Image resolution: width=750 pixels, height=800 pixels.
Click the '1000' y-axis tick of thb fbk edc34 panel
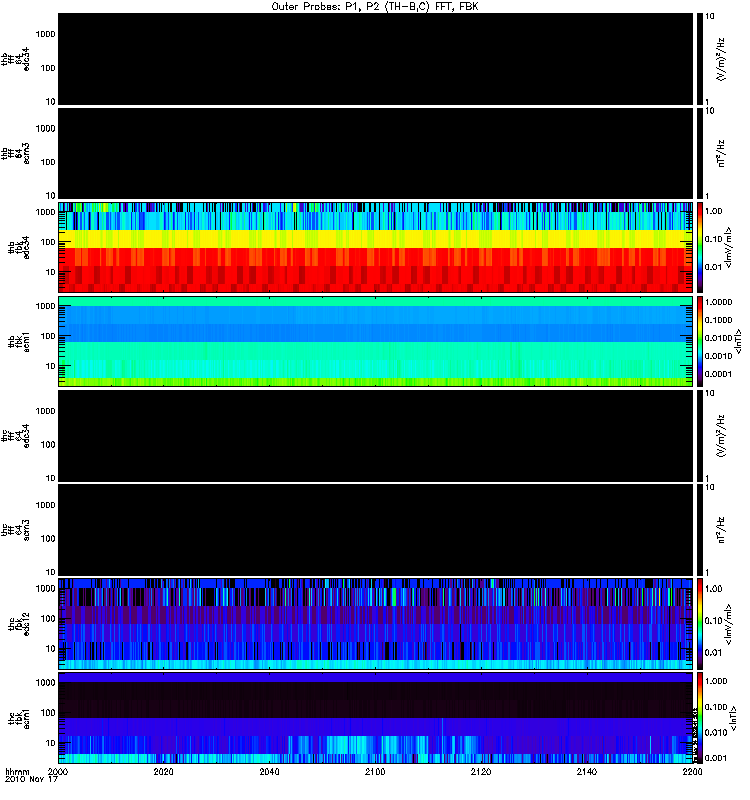coord(45,212)
